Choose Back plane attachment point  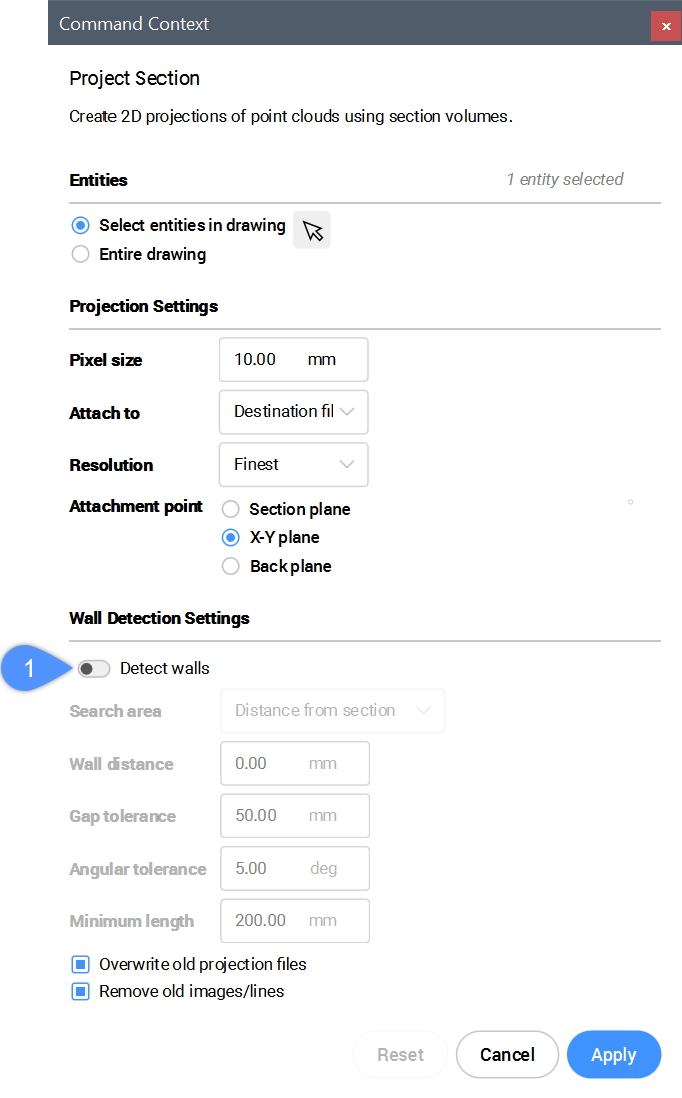[231, 567]
